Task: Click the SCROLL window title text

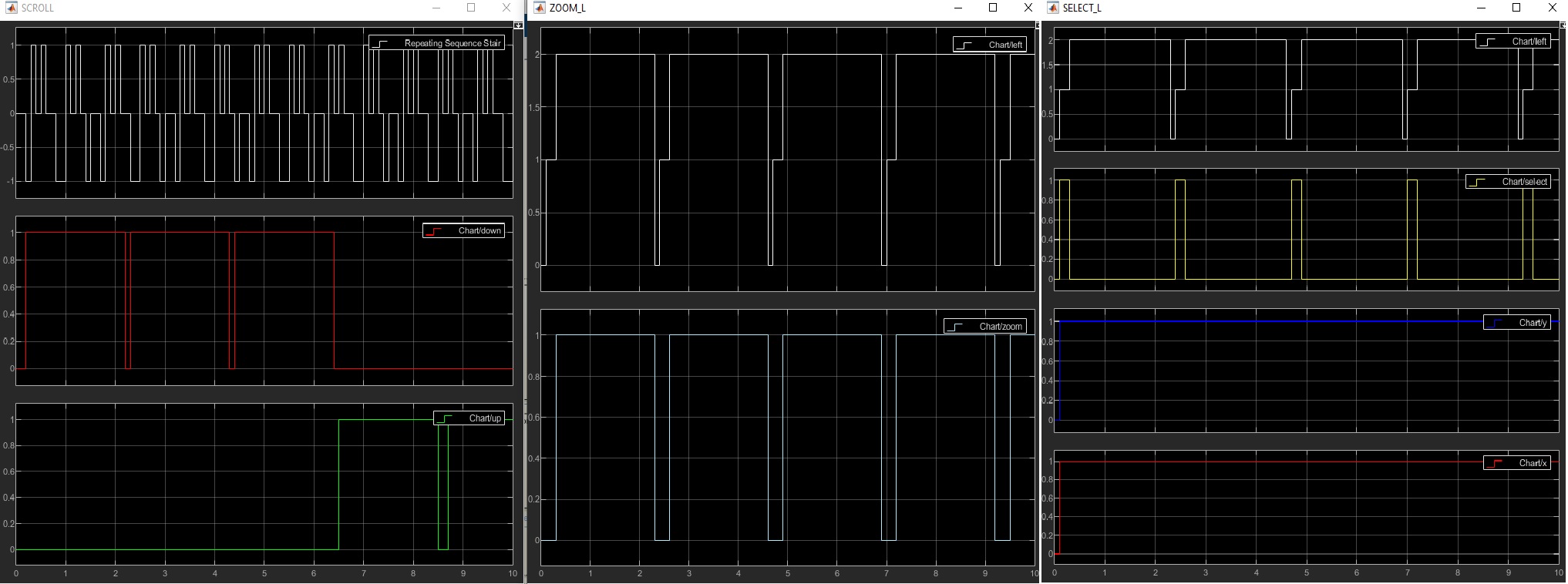Action: (38, 8)
